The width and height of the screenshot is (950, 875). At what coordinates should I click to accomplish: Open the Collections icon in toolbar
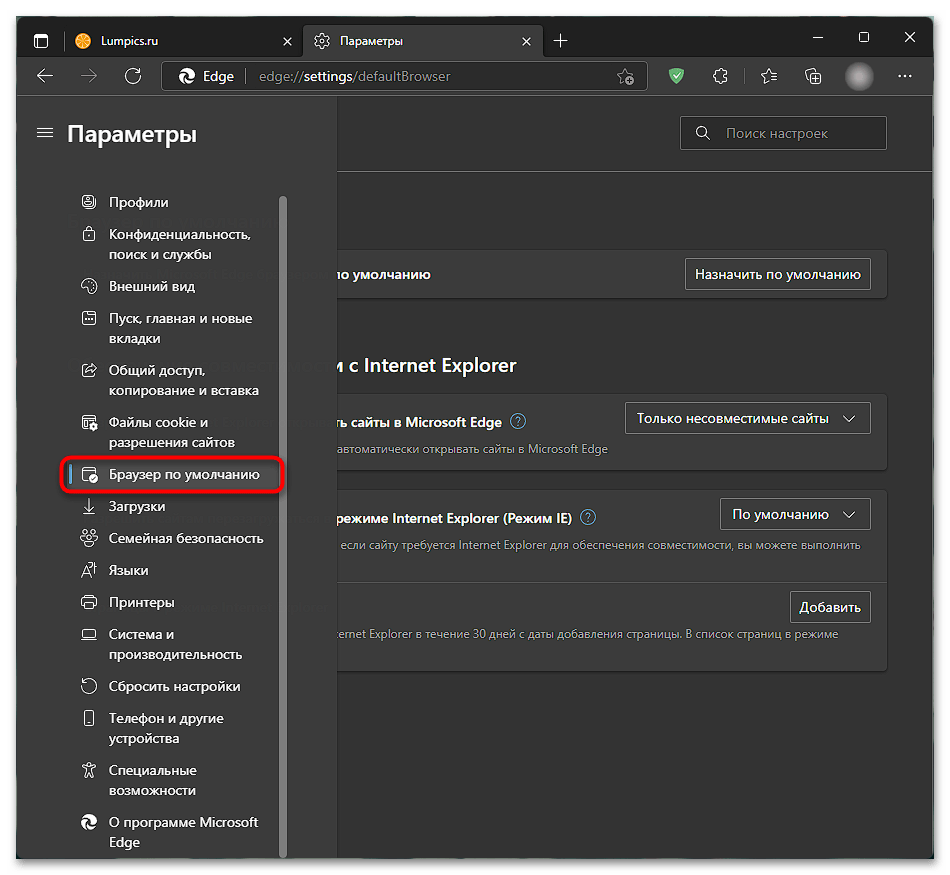point(812,76)
